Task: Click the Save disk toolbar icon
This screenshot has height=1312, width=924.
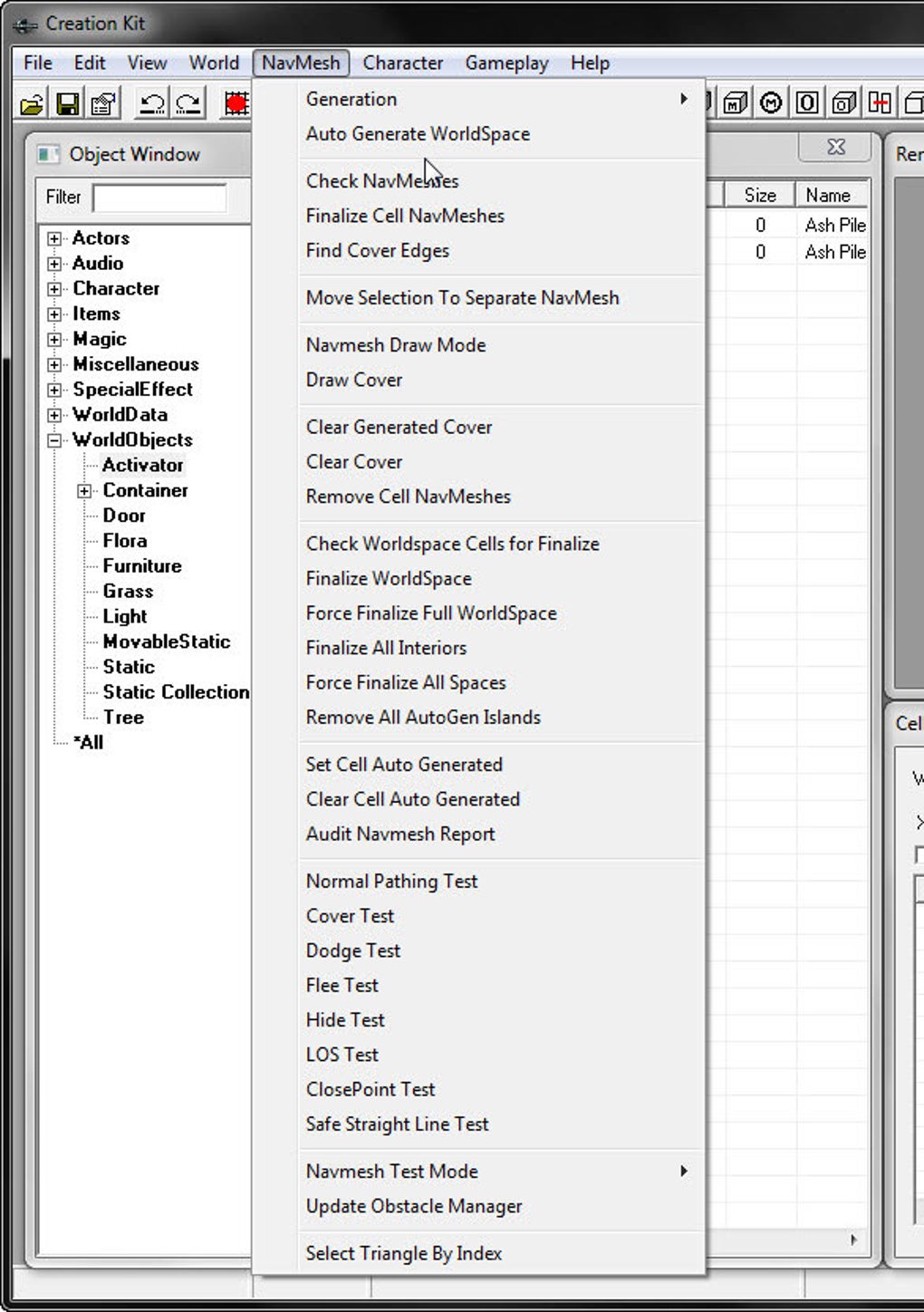Action: point(68,104)
